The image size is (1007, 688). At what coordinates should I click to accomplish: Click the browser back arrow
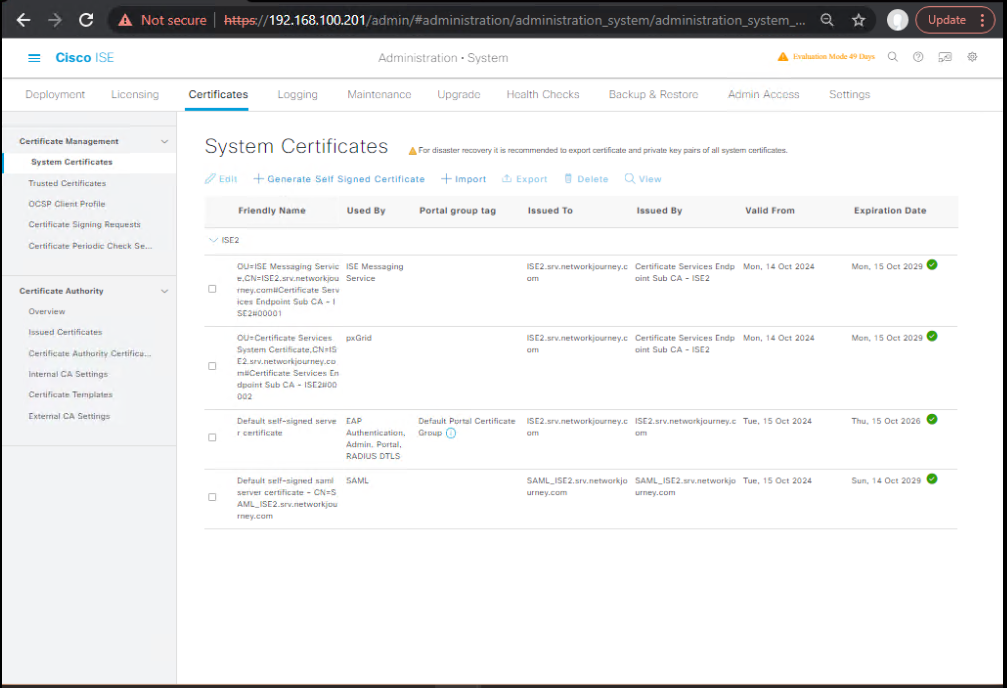tap(24, 20)
